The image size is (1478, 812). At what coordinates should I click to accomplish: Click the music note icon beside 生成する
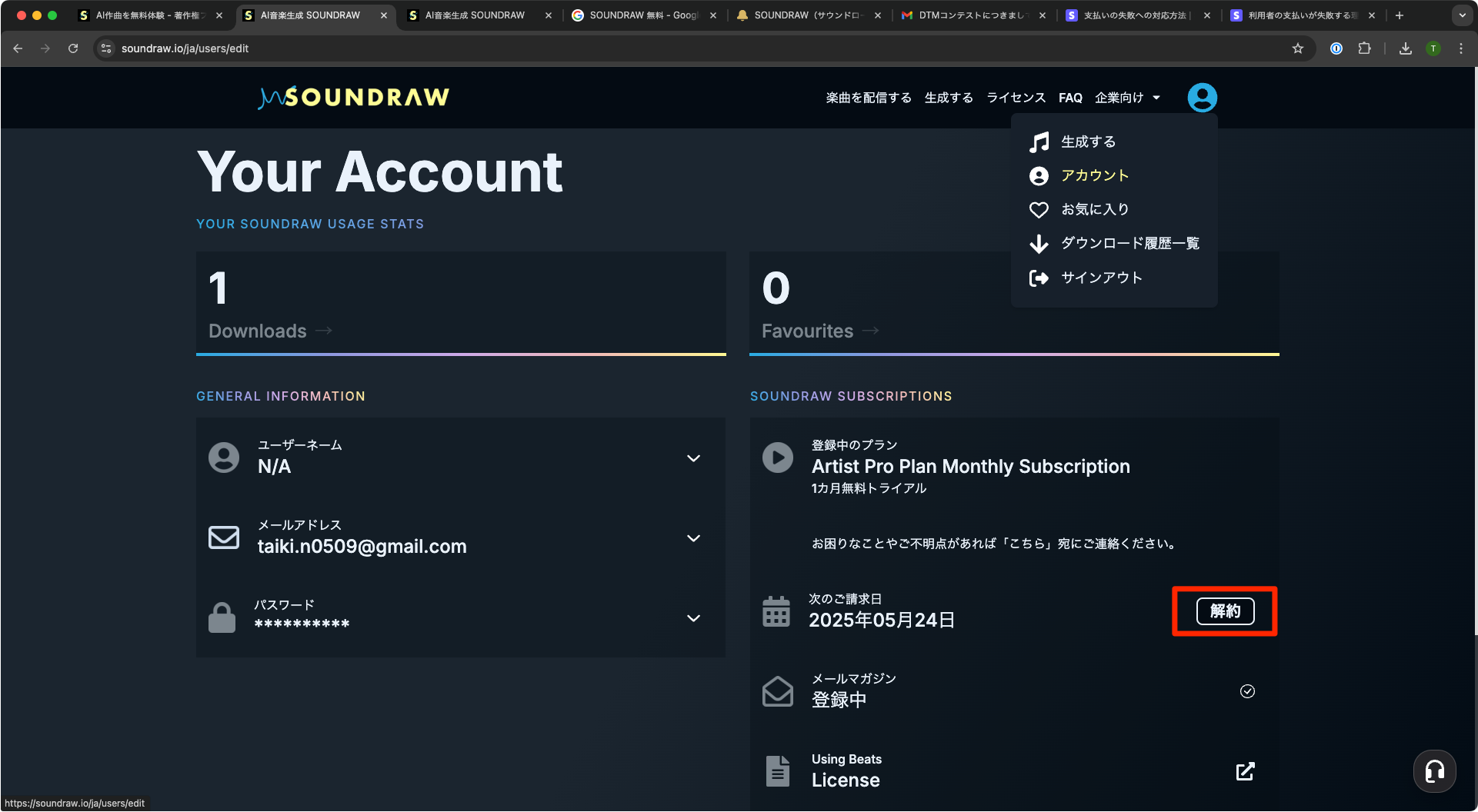(1039, 142)
